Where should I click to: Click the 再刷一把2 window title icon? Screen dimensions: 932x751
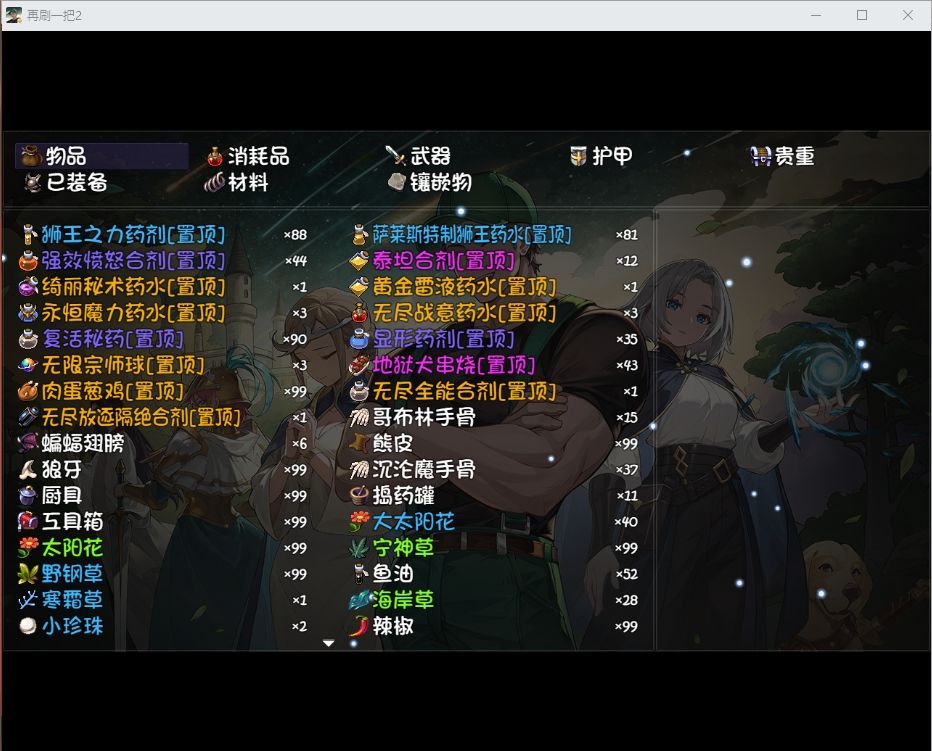coord(14,15)
